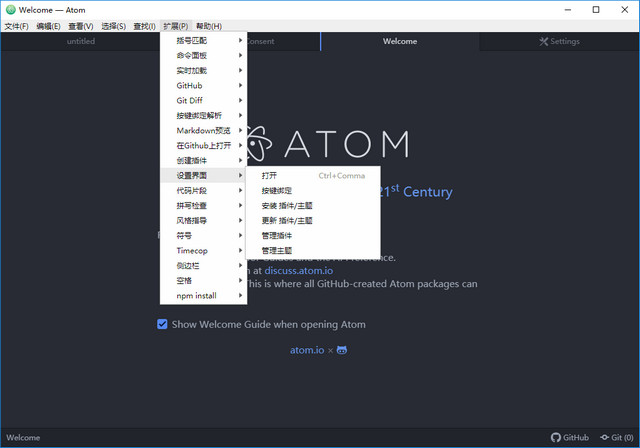Expand the 拼写检查 submenu
This screenshot has height=448, width=640.
tap(204, 206)
